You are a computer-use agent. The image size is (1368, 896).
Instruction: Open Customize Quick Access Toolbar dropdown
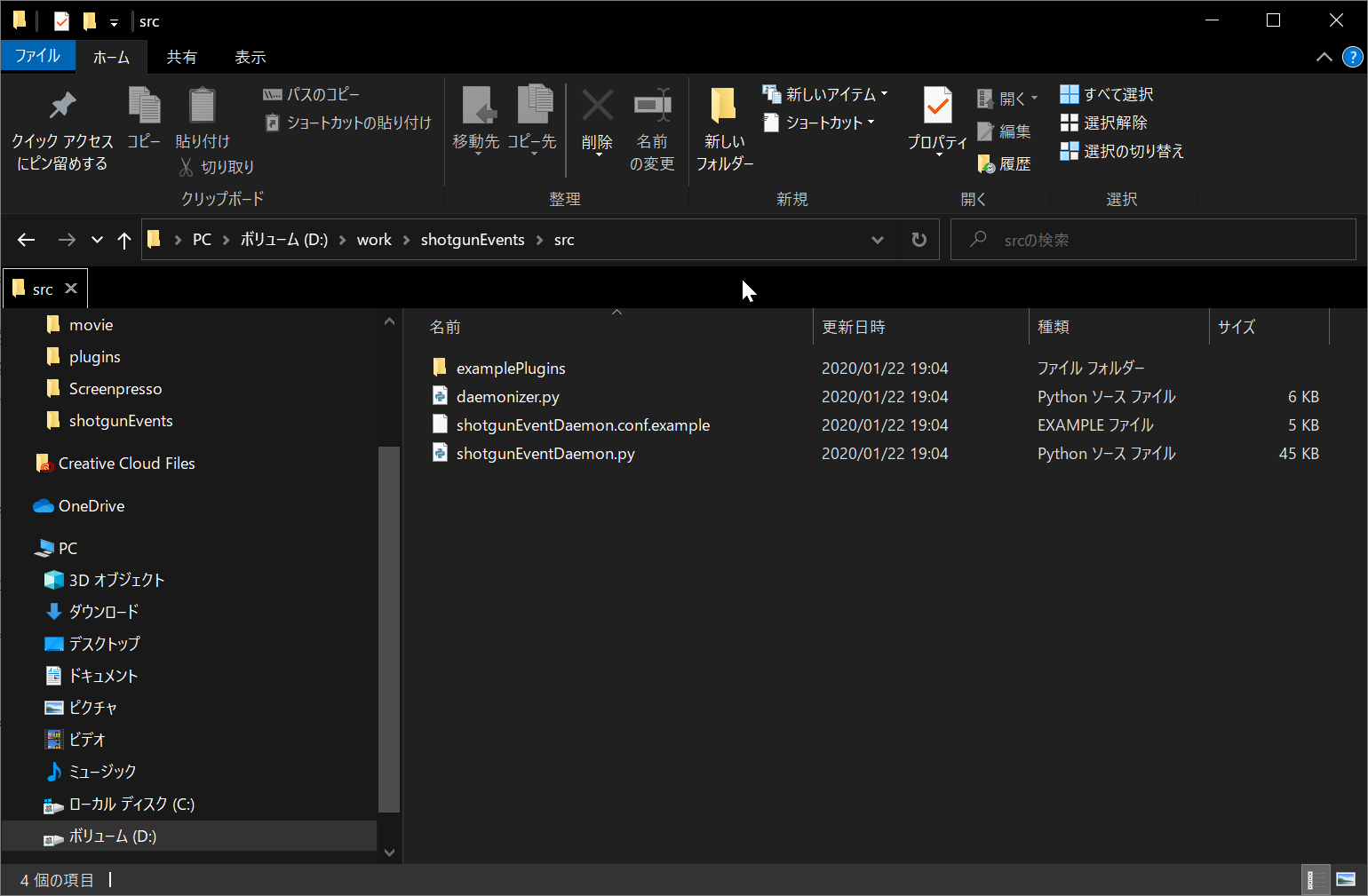coord(114,22)
